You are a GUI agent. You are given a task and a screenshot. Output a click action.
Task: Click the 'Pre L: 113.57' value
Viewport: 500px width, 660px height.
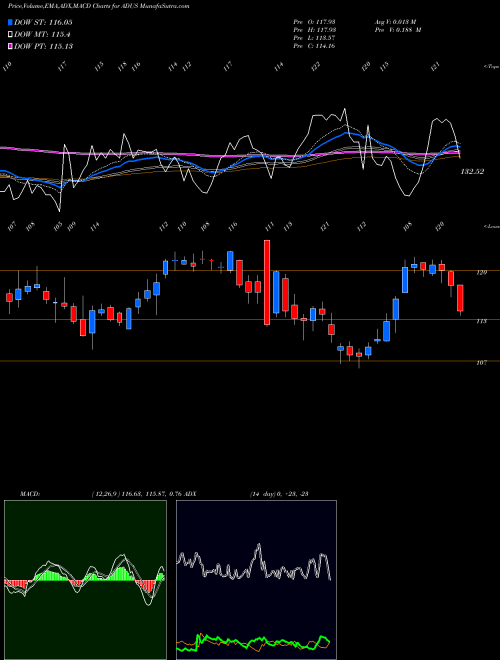click(x=314, y=38)
